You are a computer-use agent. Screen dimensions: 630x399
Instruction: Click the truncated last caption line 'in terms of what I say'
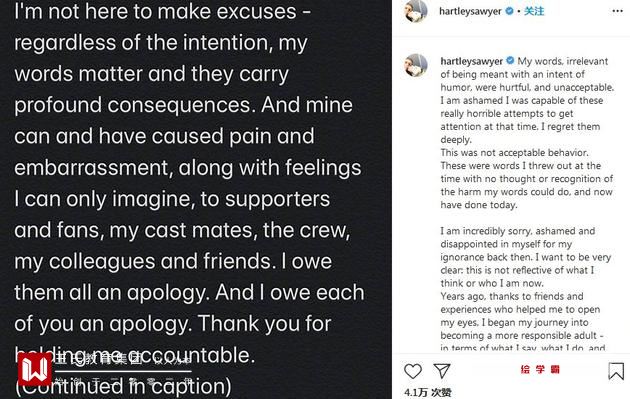[x=523, y=348]
